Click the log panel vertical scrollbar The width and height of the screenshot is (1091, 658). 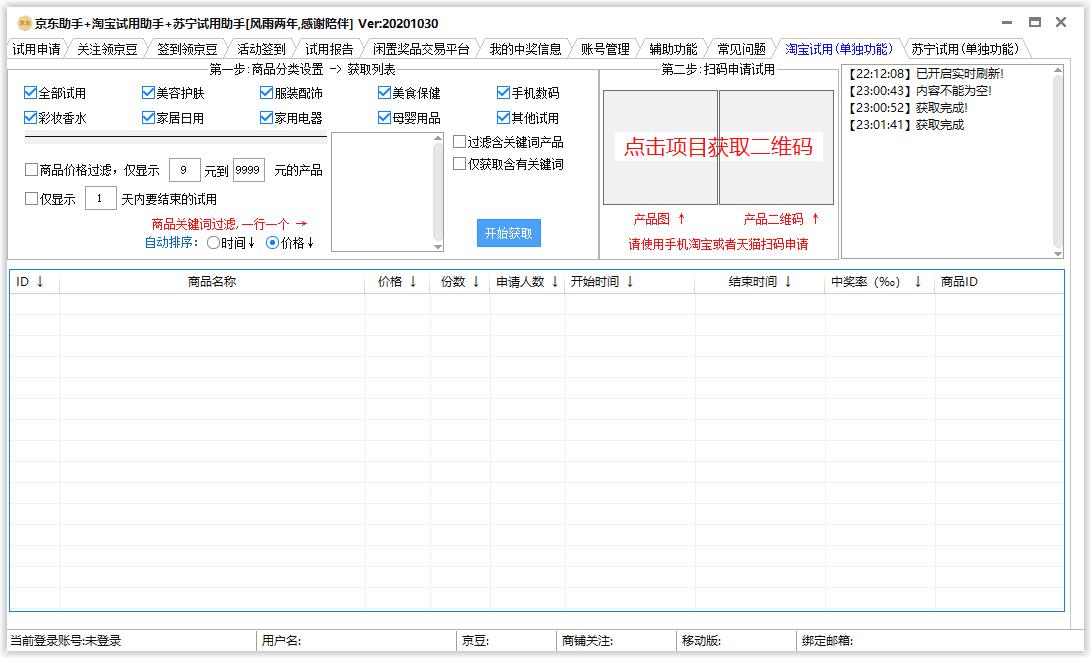click(1058, 161)
